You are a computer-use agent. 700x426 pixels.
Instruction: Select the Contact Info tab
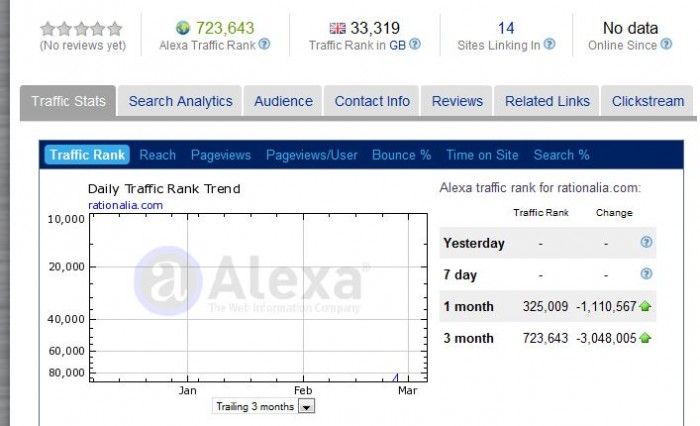click(372, 101)
